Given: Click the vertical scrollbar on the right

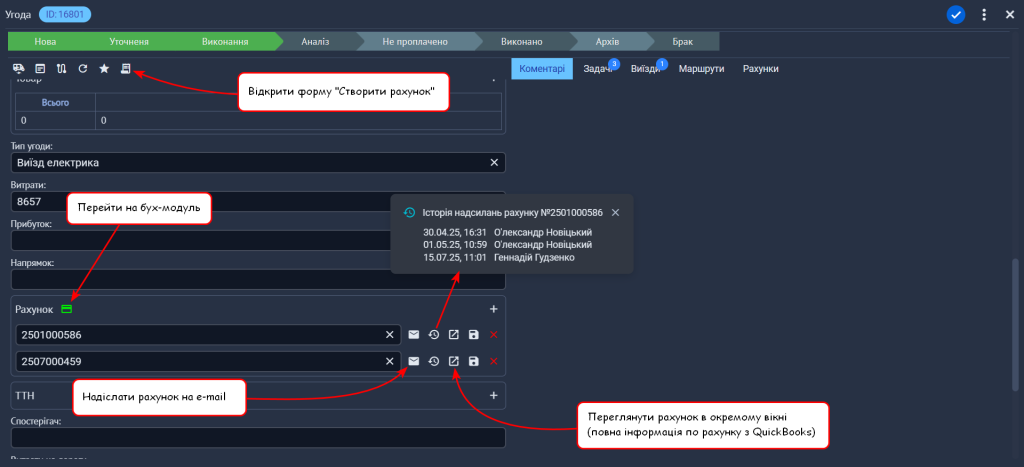Looking at the screenshot, I should [1015, 325].
